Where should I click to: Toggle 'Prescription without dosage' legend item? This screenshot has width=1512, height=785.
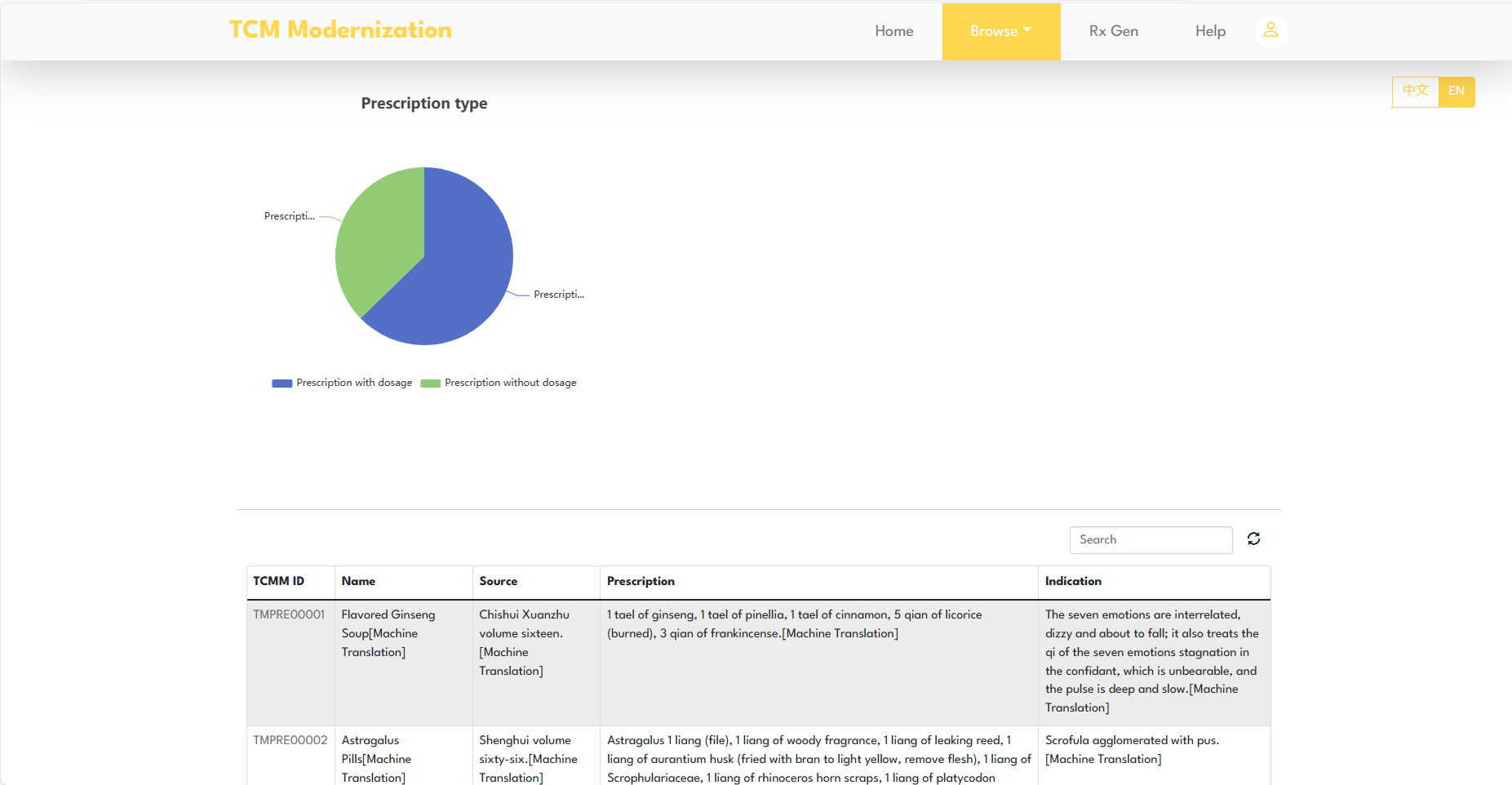click(499, 383)
